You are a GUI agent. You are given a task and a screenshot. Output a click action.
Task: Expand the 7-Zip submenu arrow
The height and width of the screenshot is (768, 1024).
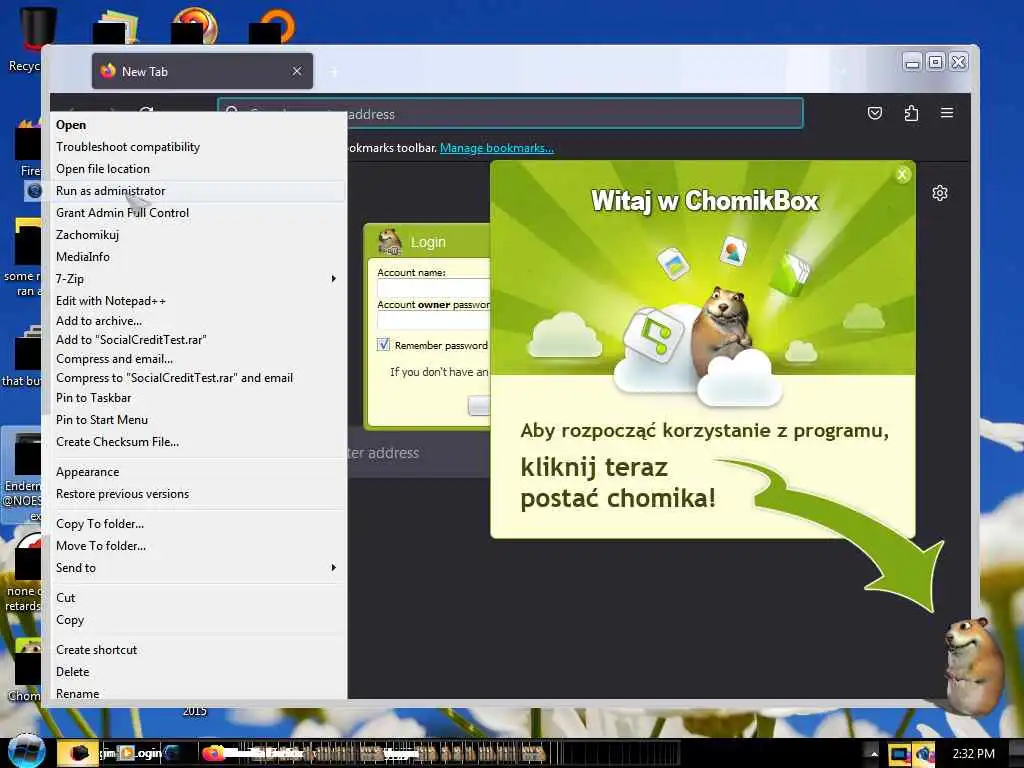[x=333, y=279]
